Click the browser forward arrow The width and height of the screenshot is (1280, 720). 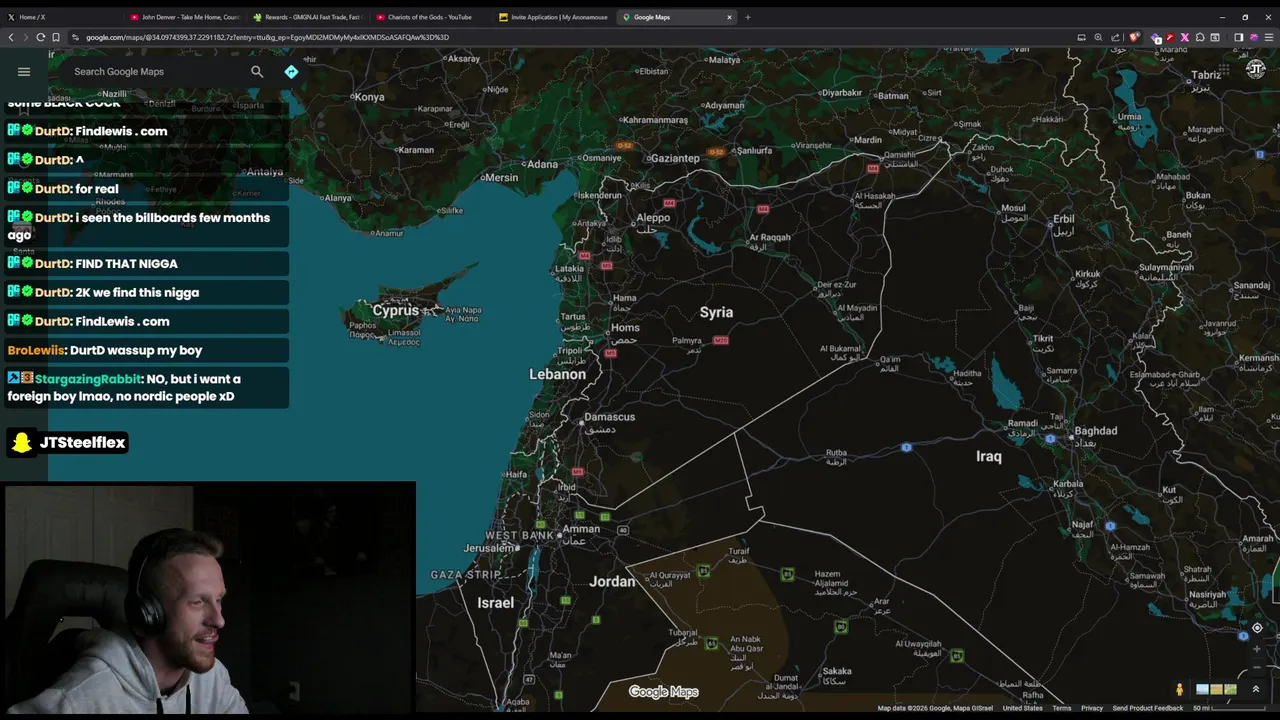click(26, 37)
